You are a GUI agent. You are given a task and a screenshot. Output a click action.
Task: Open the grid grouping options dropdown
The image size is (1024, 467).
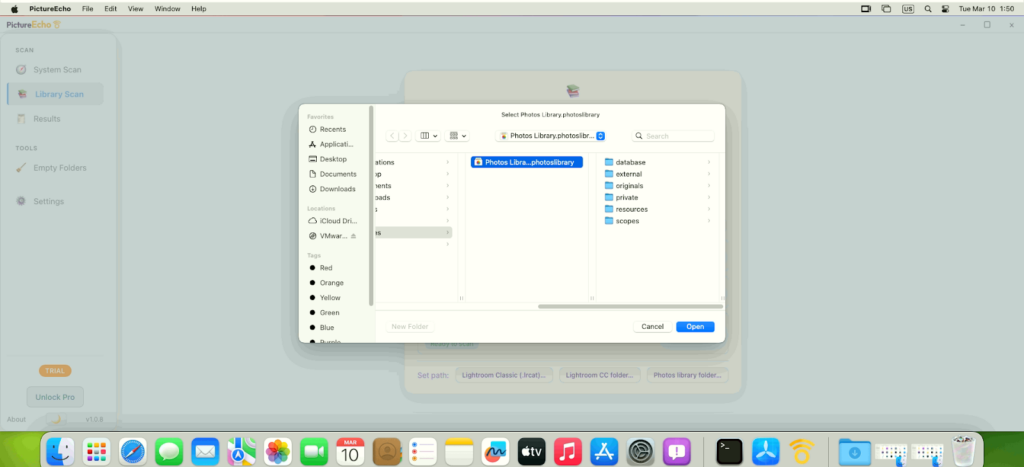pos(458,136)
